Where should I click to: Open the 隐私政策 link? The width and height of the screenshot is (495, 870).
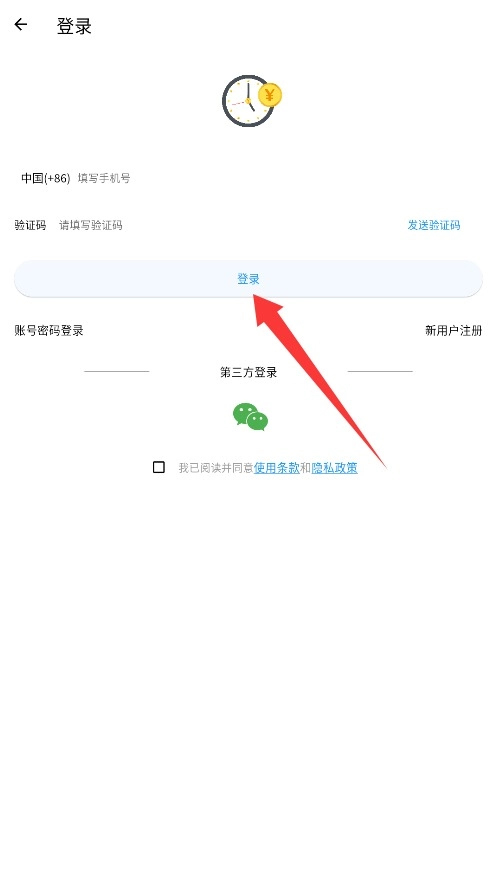(x=335, y=468)
